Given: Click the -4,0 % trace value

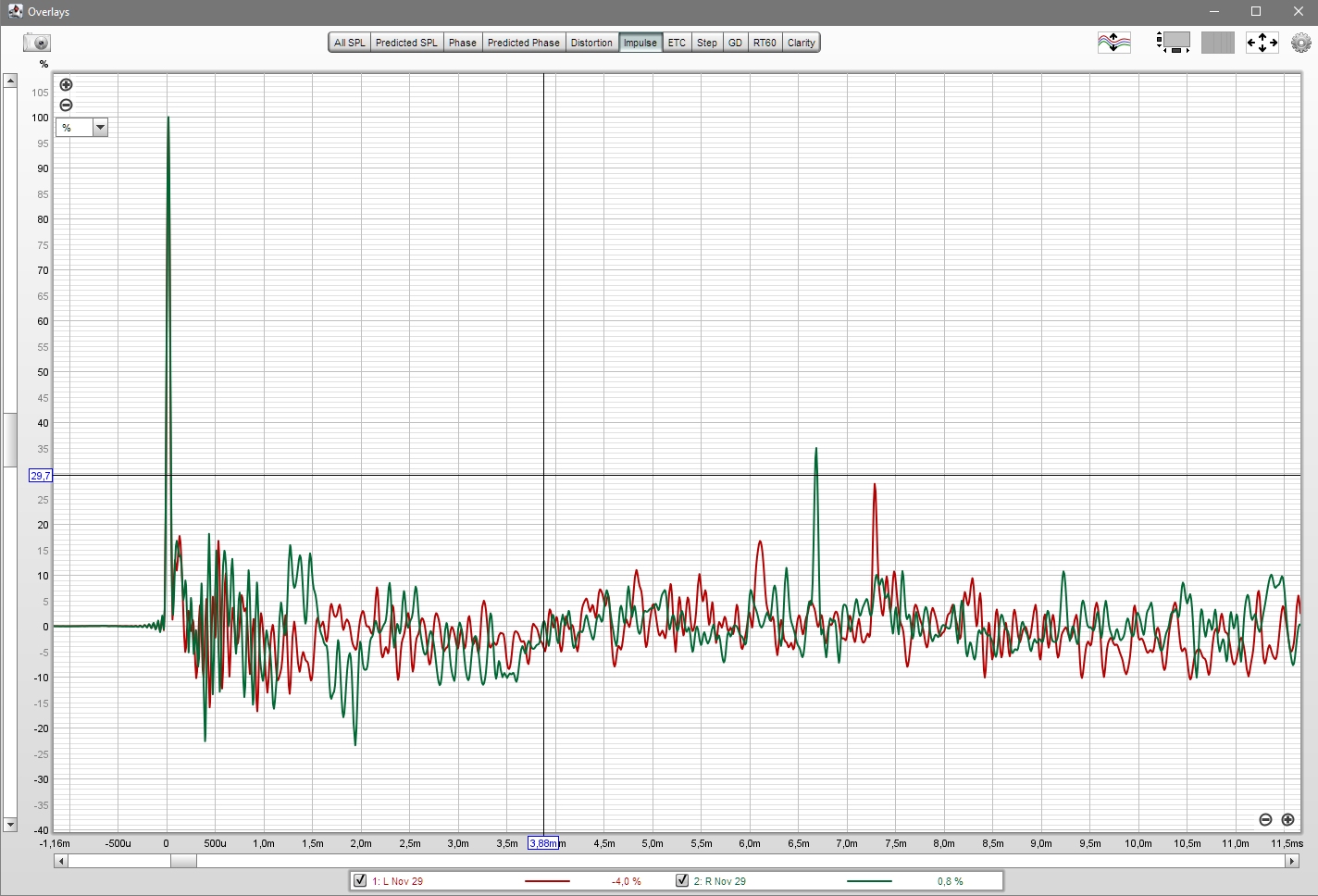Looking at the screenshot, I should click(627, 881).
